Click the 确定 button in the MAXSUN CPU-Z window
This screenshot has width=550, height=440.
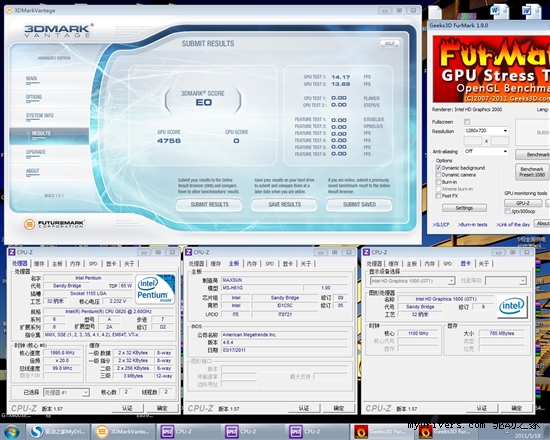coord(338,408)
